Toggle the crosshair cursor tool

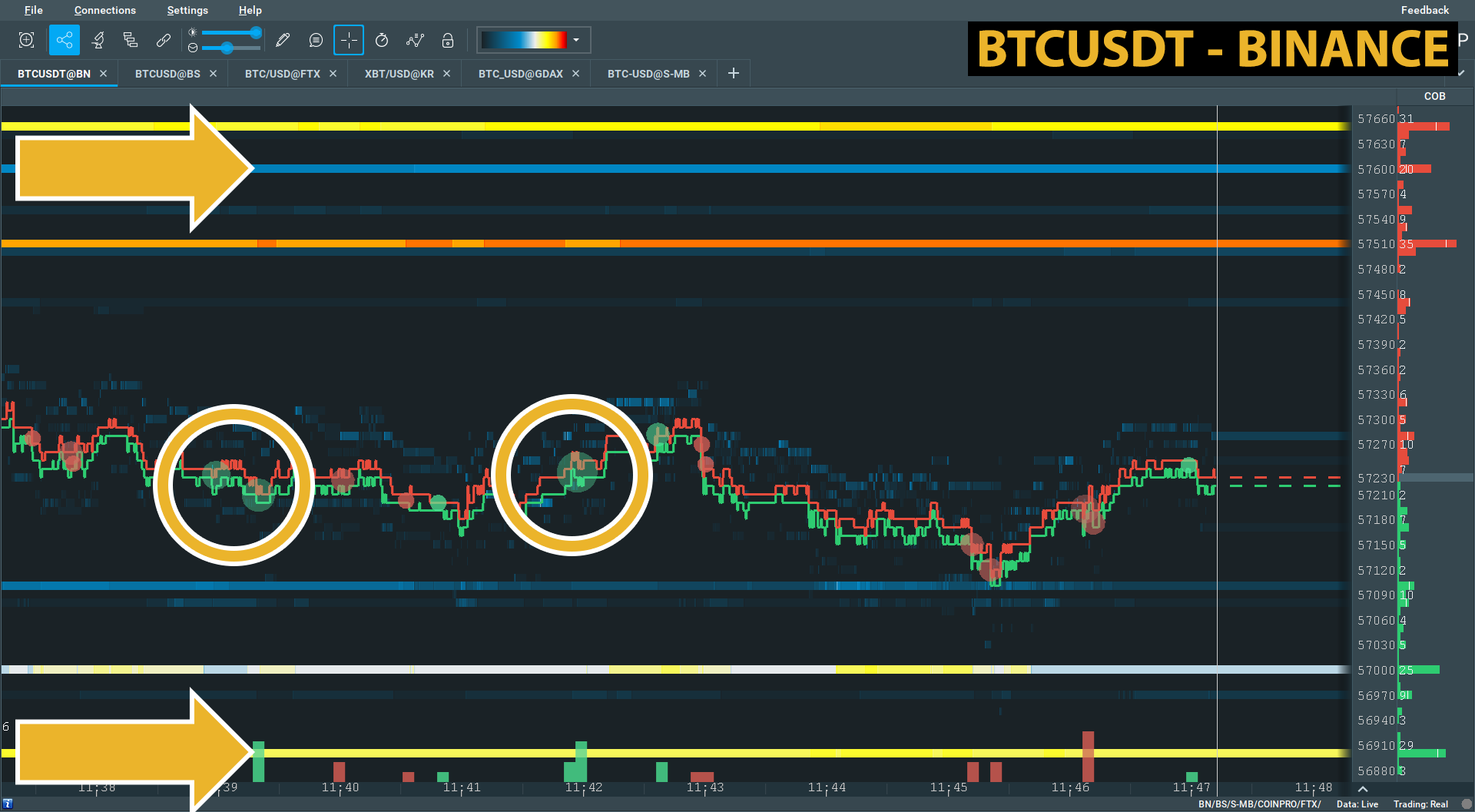click(x=349, y=40)
